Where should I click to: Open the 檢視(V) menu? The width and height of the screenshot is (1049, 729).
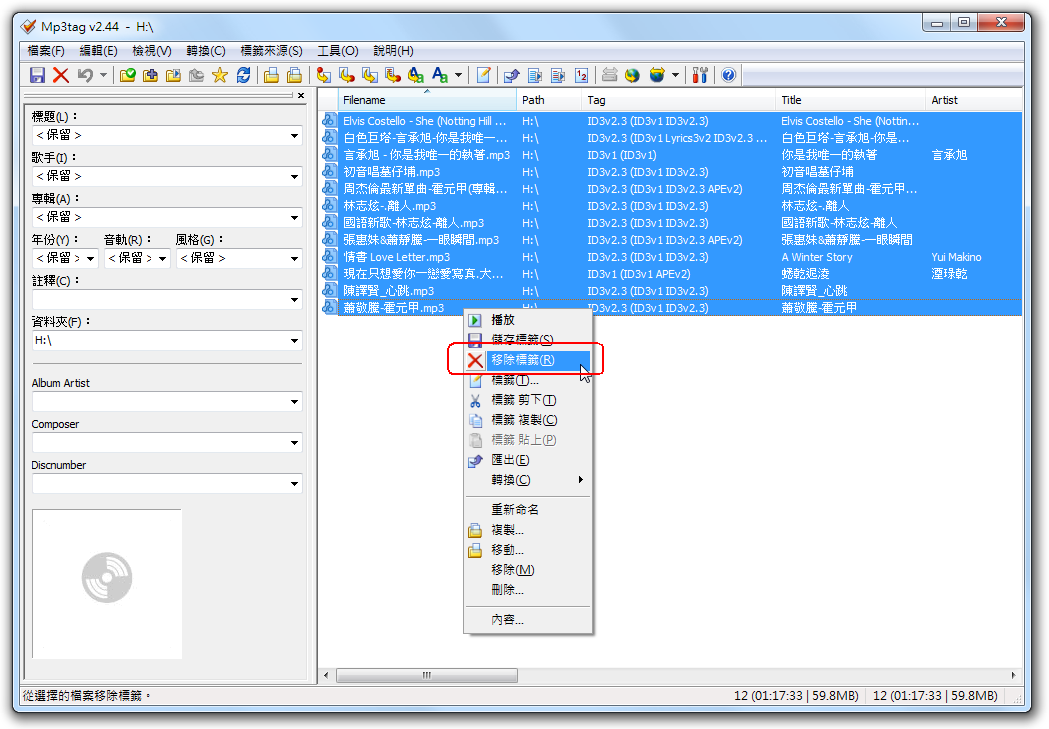(152, 51)
